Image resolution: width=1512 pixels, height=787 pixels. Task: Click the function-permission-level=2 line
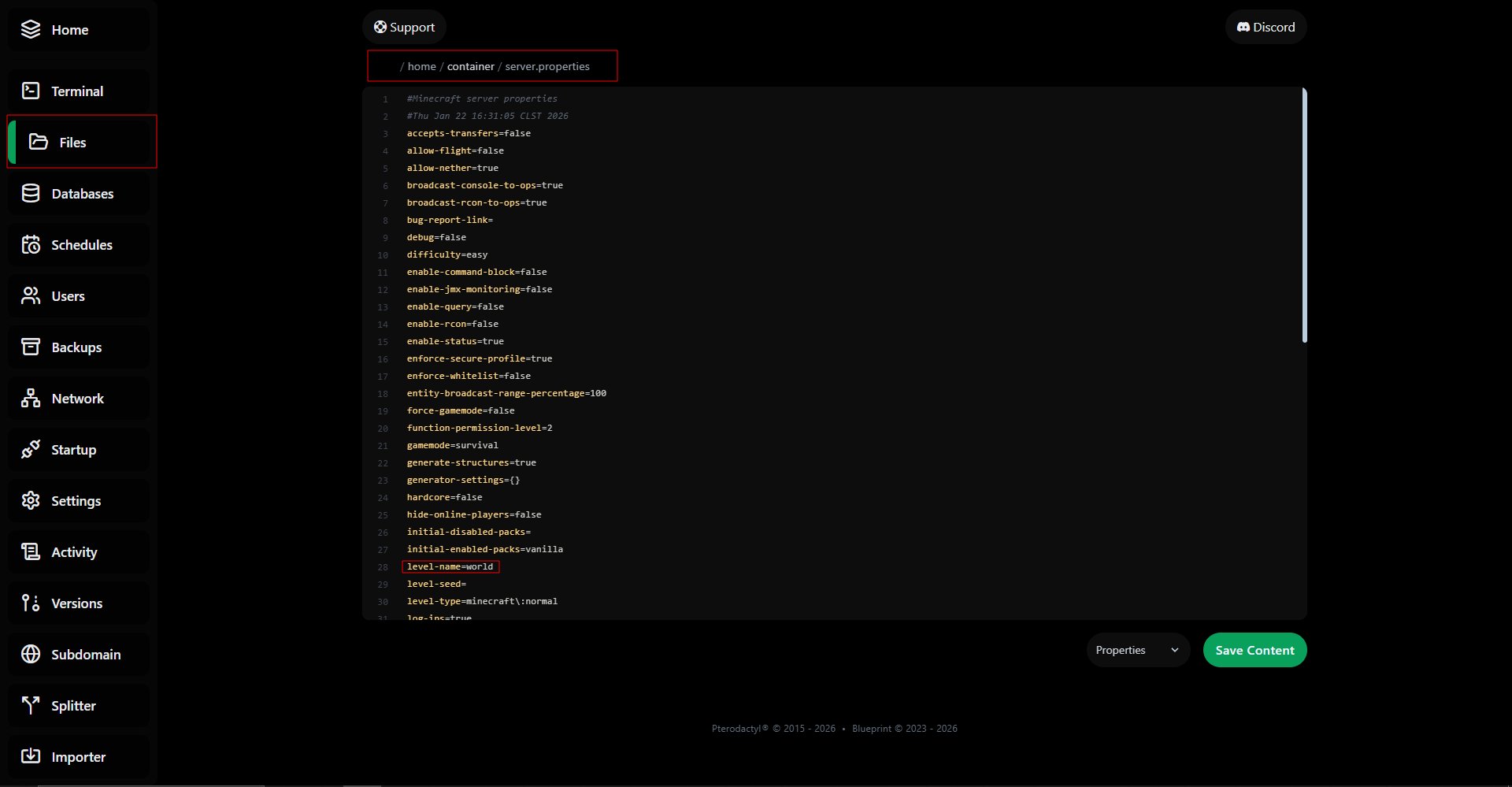click(x=480, y=428)
